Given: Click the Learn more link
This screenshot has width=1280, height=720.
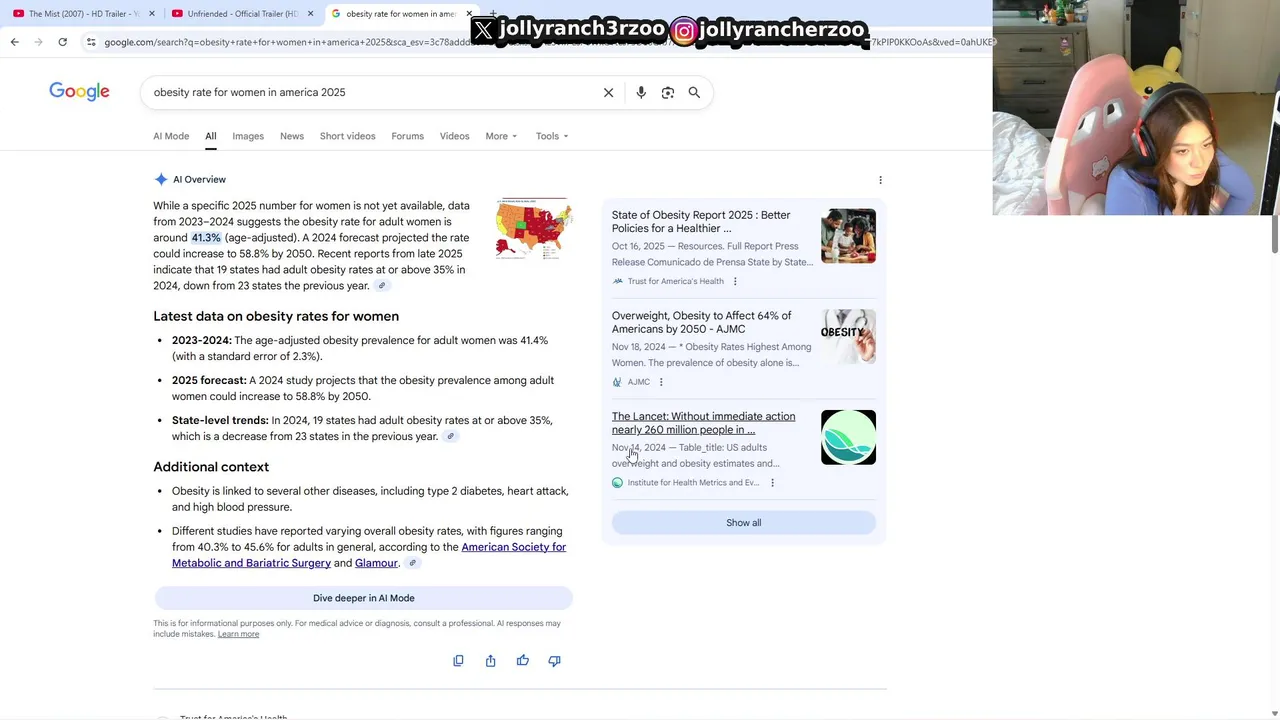Looking at the screenshot, I should 238,634.
